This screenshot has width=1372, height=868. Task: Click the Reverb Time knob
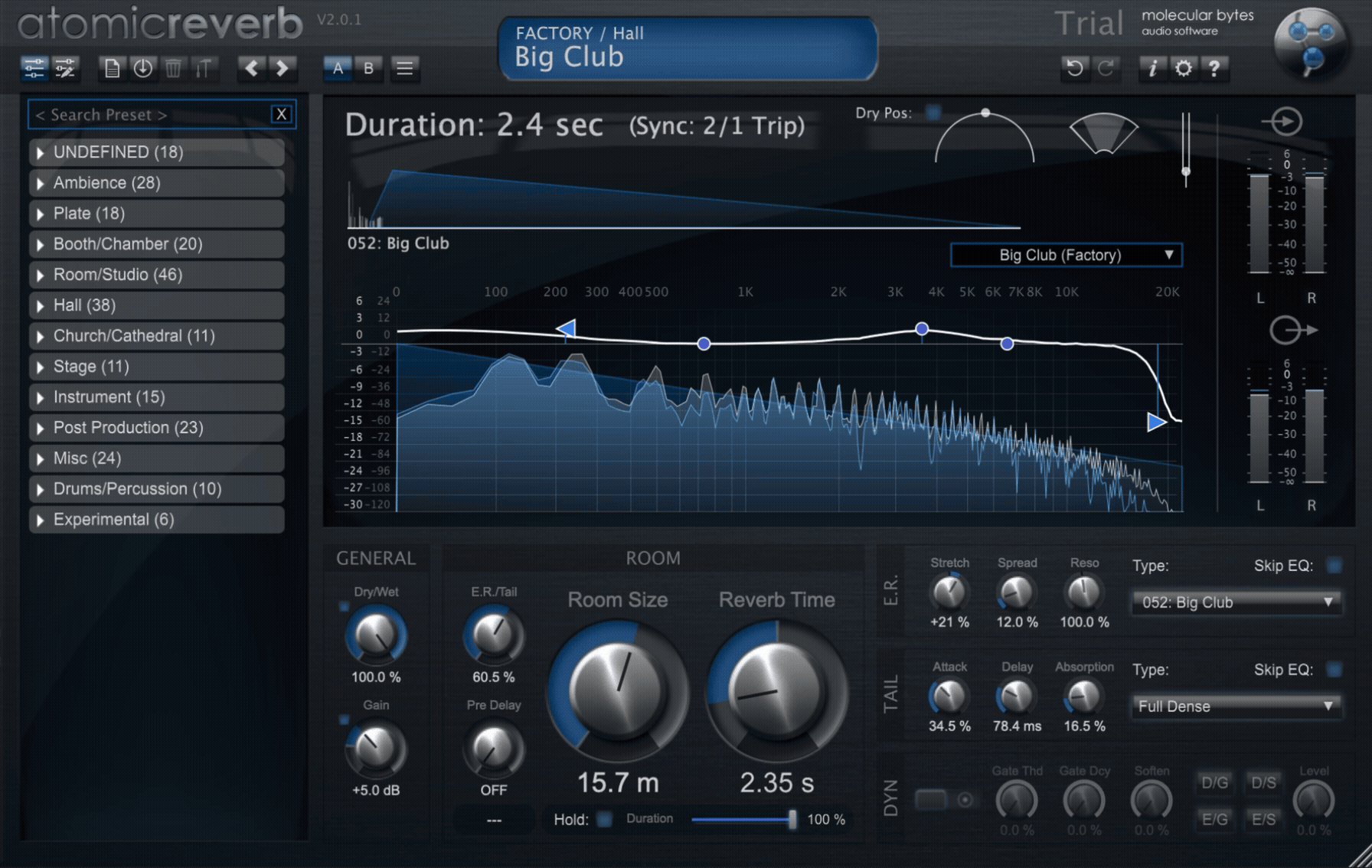pyautogui.click(x=776, y=691)
